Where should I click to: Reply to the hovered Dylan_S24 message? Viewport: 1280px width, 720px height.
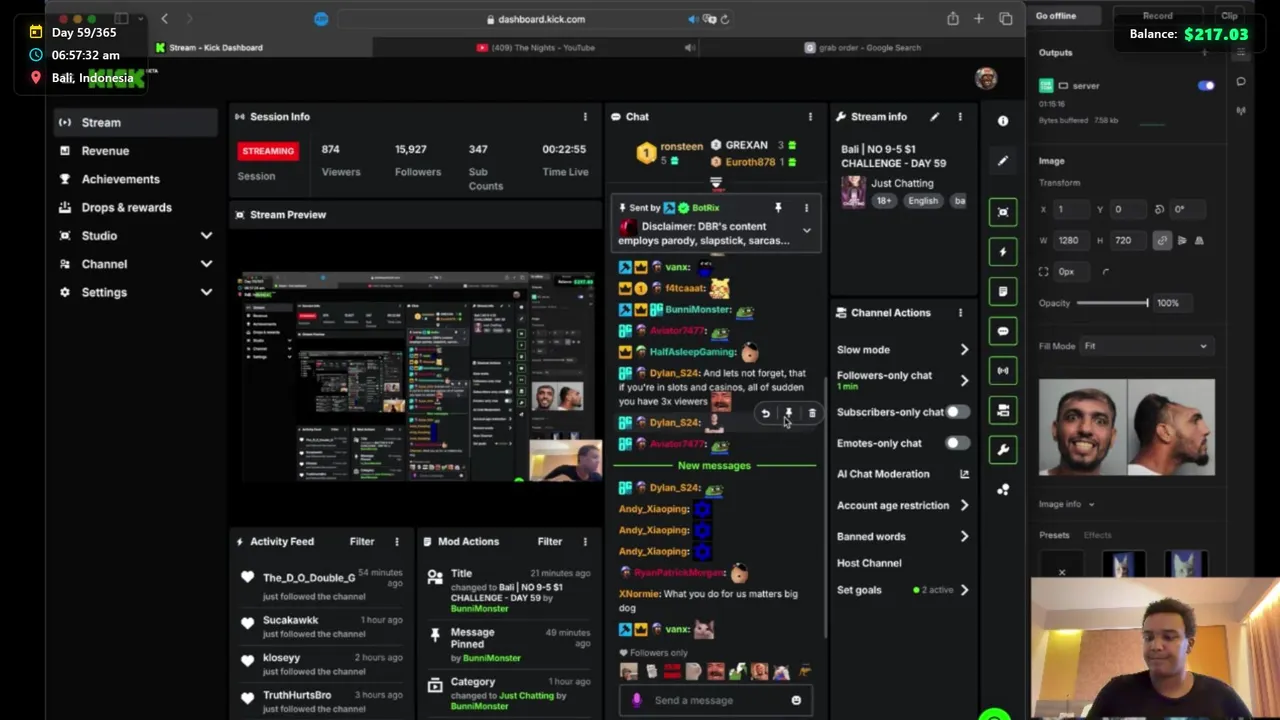click(x=765, y=413)
